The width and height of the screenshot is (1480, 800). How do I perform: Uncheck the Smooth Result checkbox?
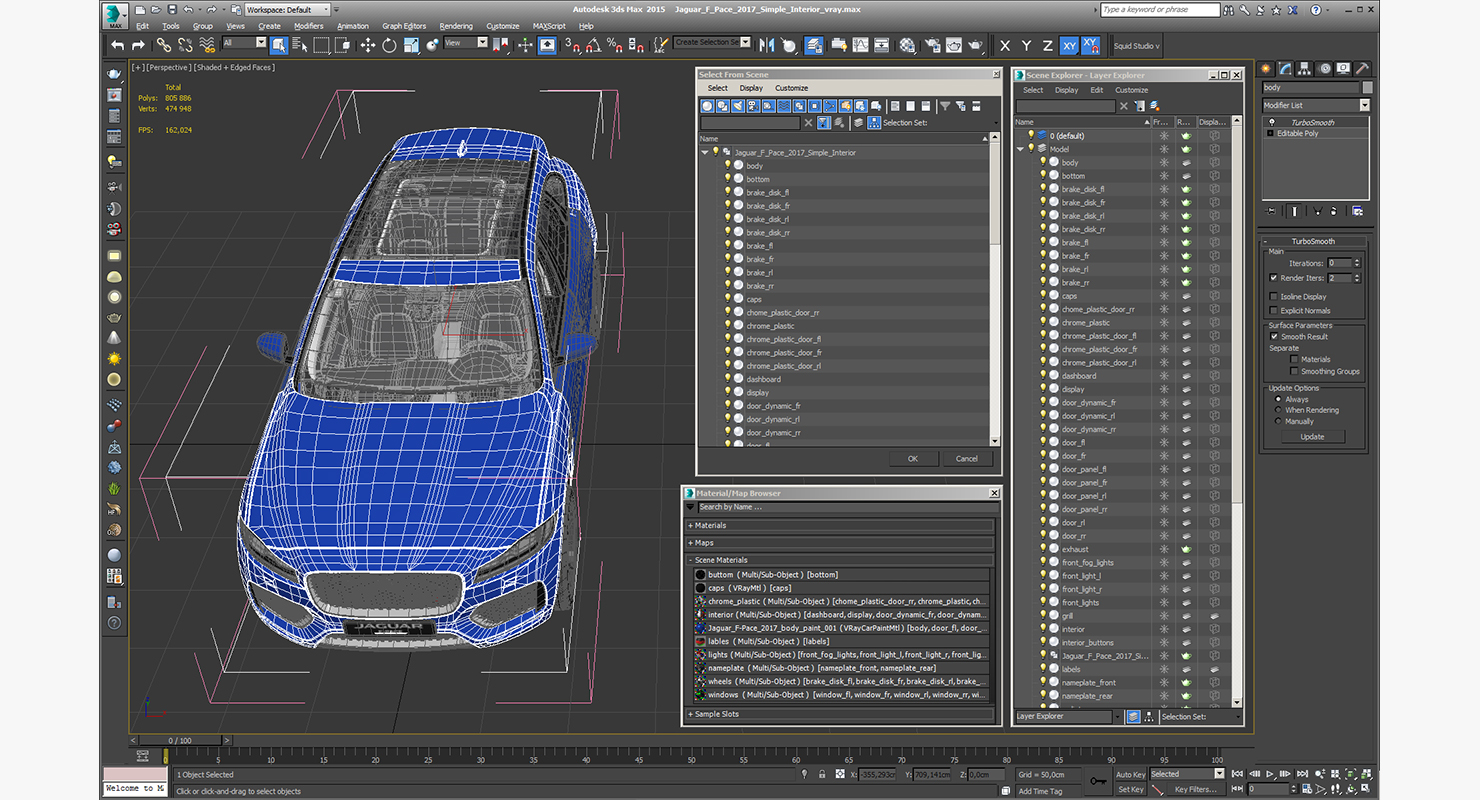1274,337
